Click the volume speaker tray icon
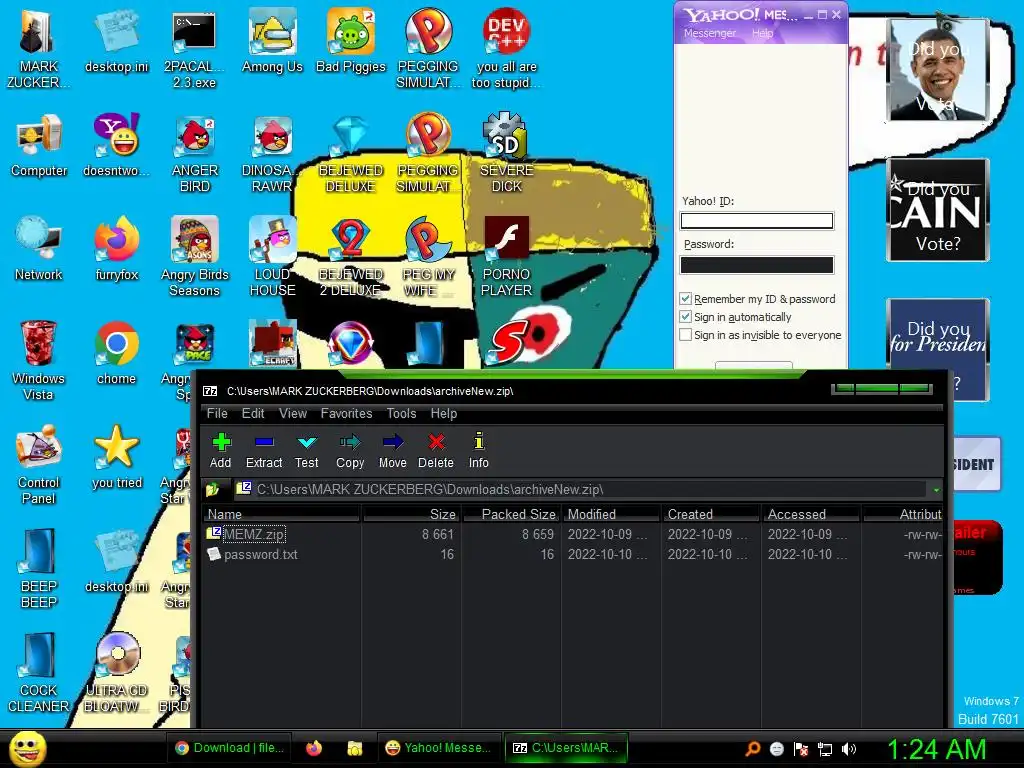The image size is (1024, 768). tap(848, 749)
